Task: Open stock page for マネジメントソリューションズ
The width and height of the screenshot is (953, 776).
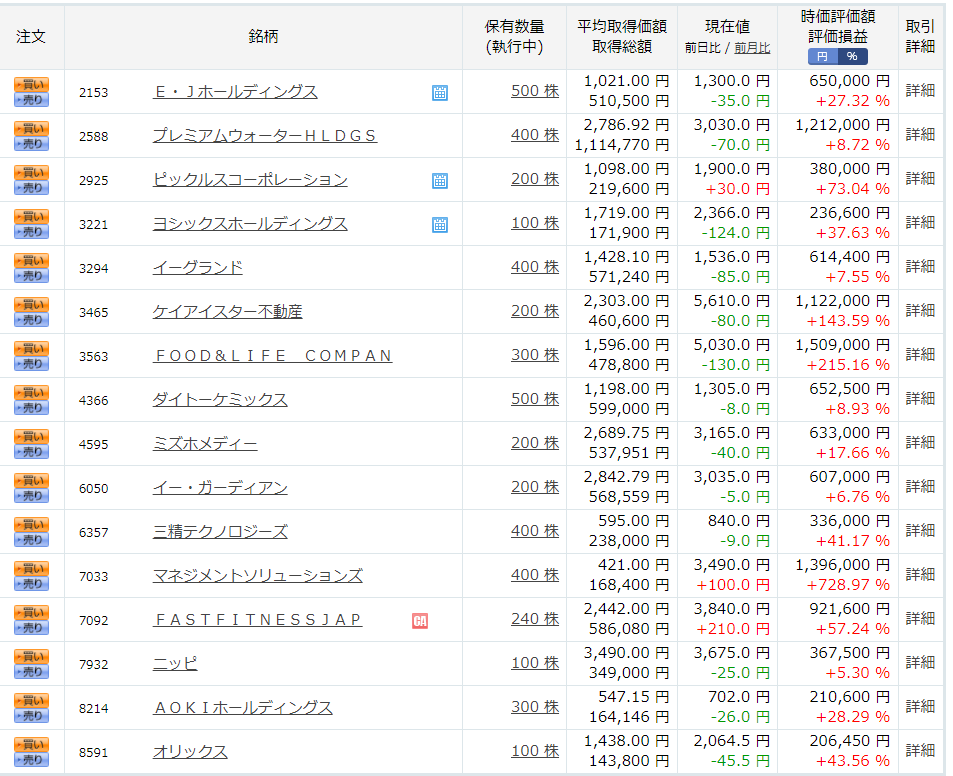Action: click(258, 575)
